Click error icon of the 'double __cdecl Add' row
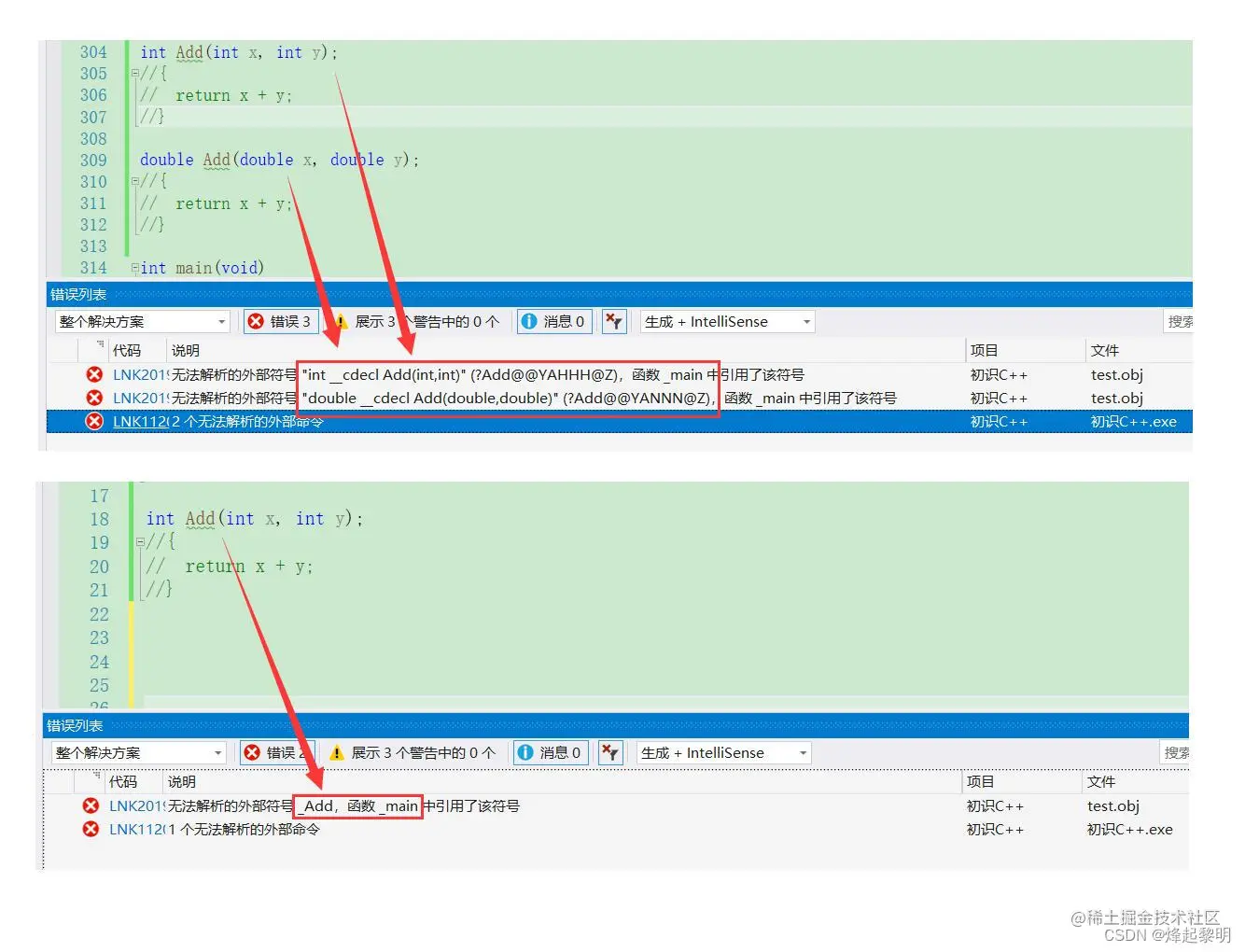The image size is (1245, 952). pos(94,398)
